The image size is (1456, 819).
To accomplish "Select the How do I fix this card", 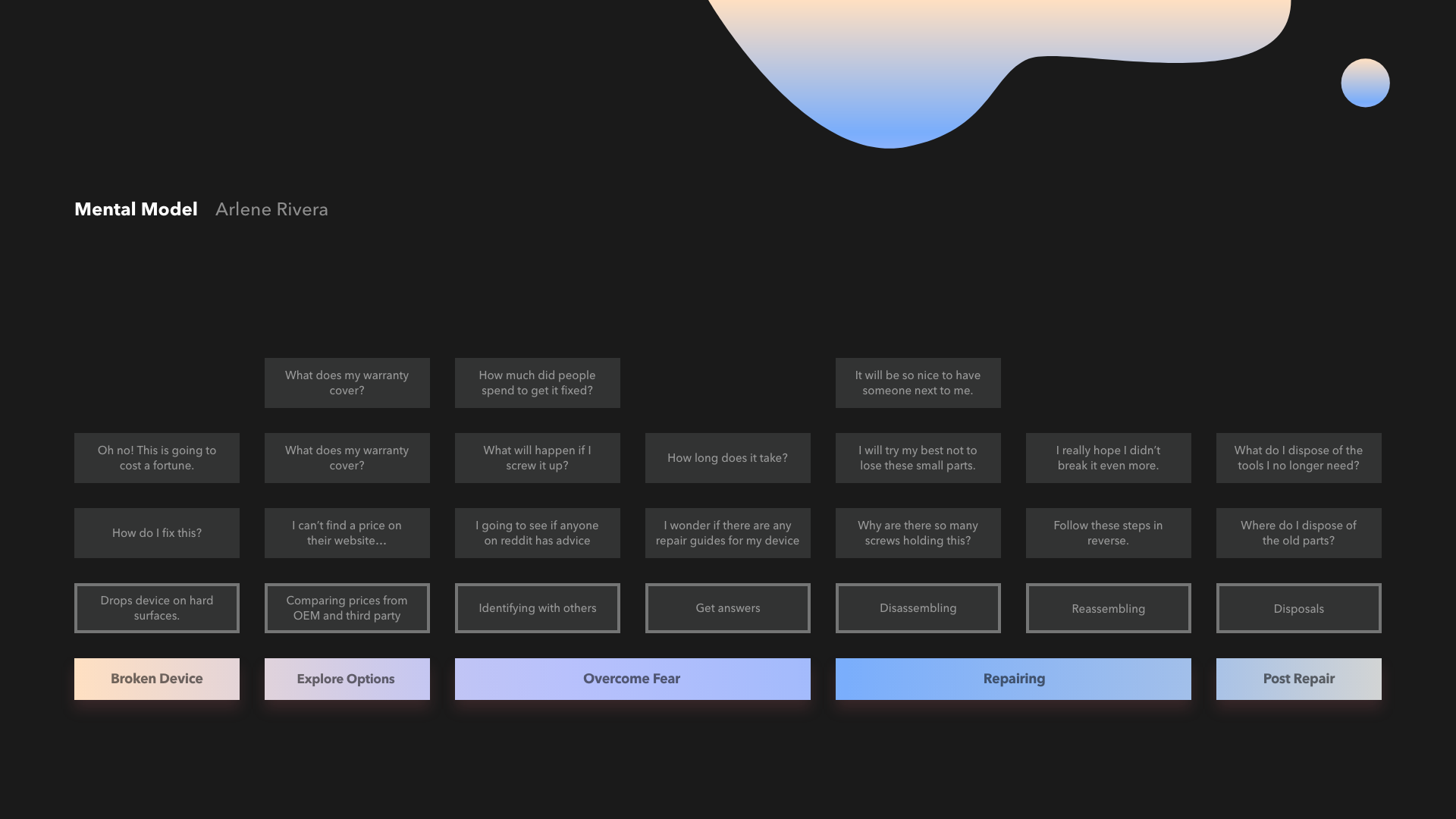I will 157,533.
